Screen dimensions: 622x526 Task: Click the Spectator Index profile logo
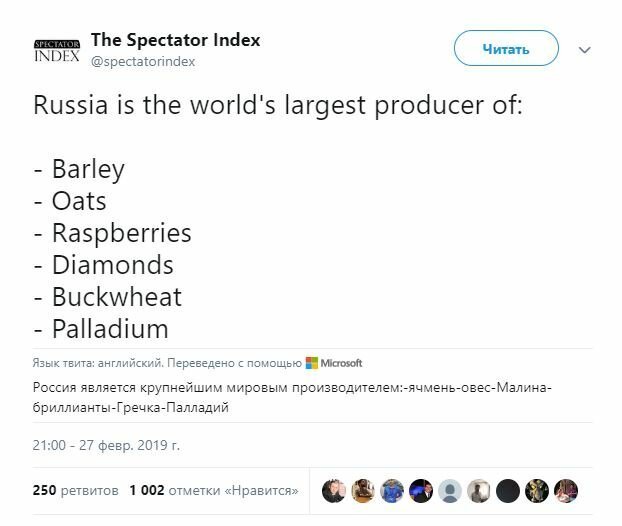(x=57, y=50)
